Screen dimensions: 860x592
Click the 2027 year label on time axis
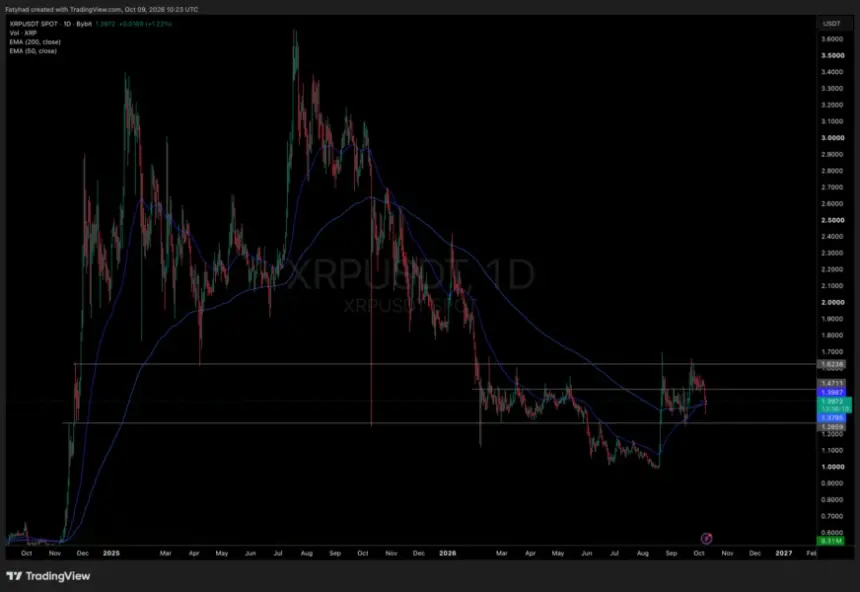(784, 553)
